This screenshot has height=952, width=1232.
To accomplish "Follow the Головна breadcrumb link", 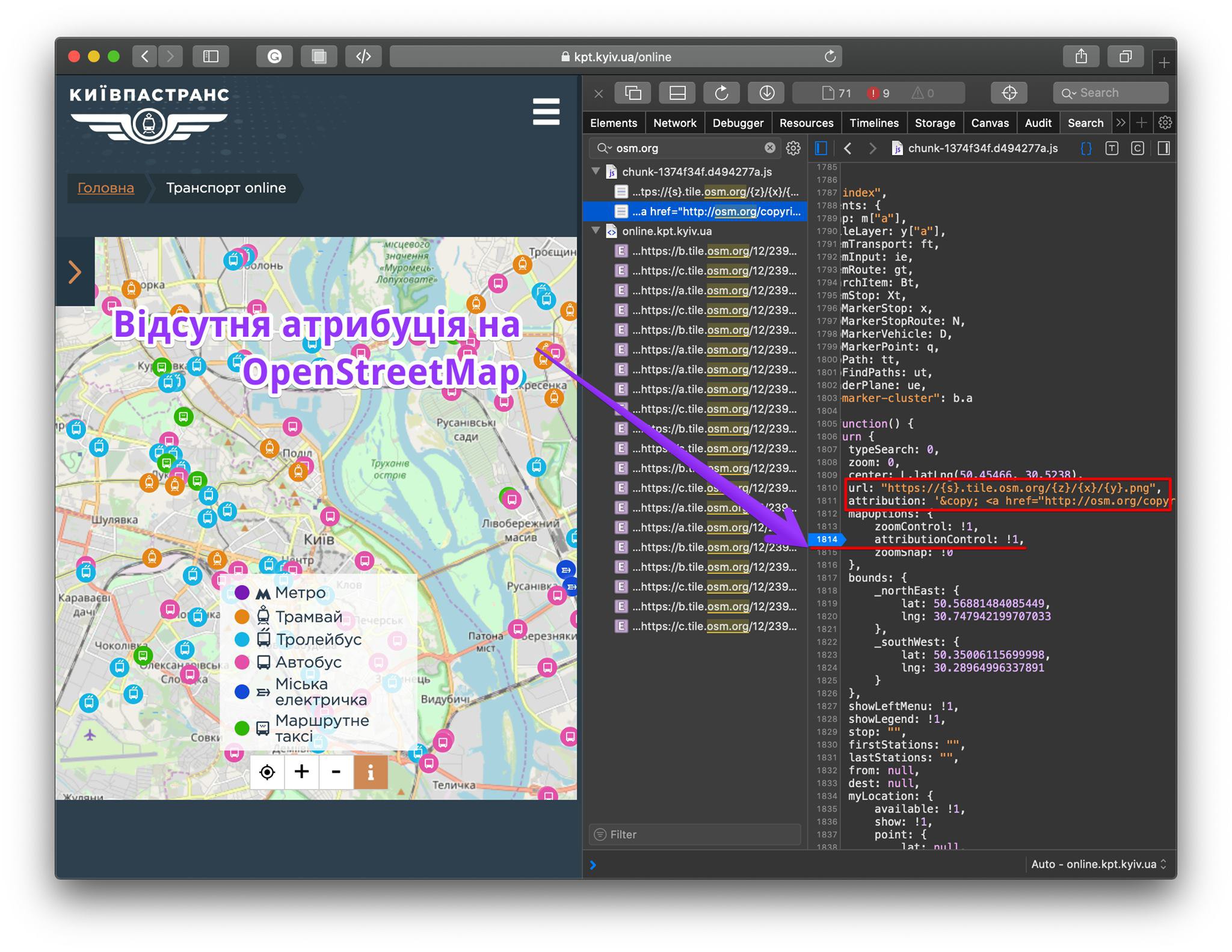I will coord(106,188).
